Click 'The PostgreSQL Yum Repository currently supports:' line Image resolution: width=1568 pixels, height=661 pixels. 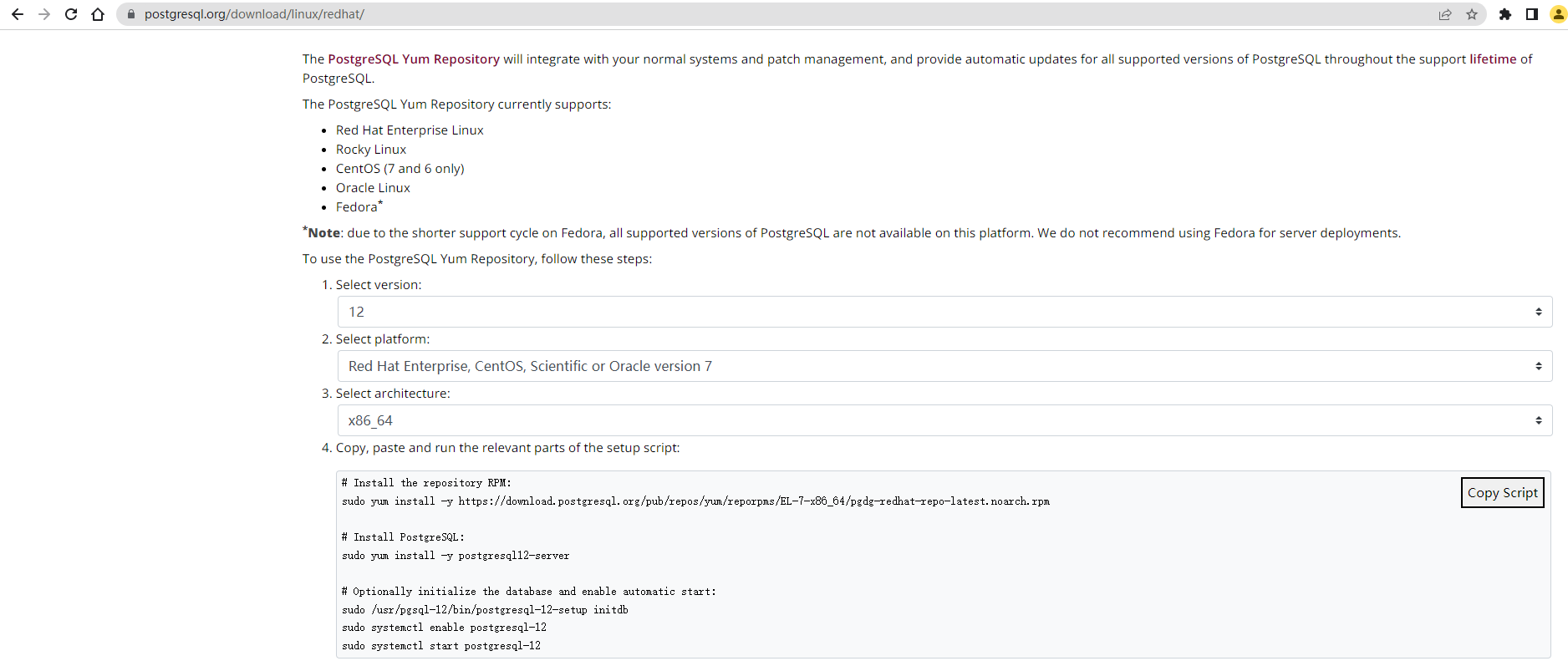457,104
